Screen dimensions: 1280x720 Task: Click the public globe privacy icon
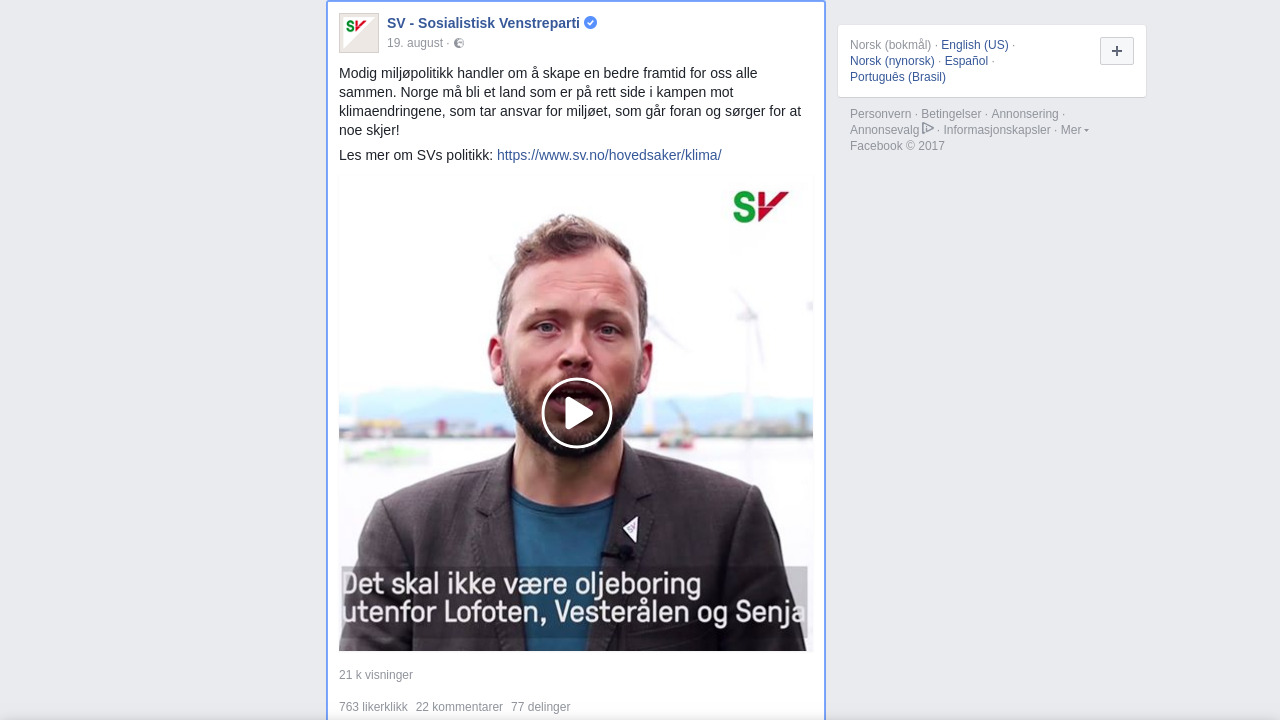tap(459, 43)
